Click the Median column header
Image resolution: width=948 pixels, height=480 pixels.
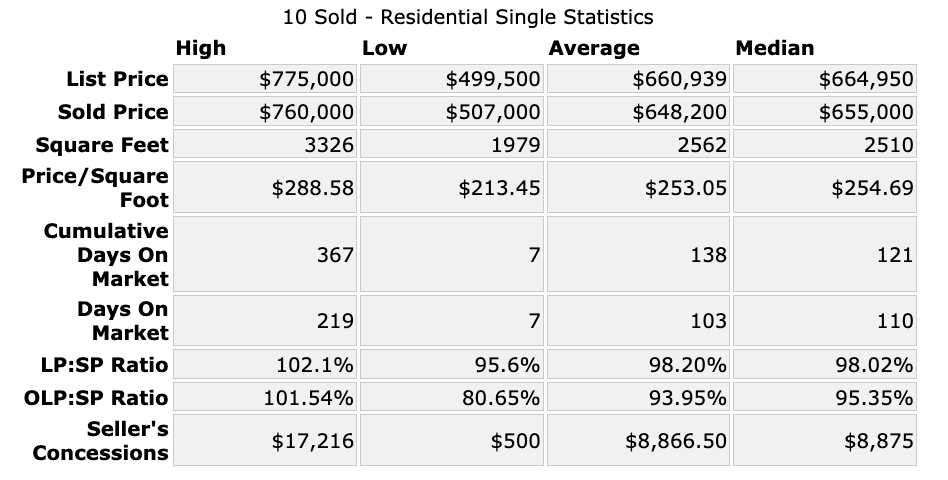(x=775, y=48)
